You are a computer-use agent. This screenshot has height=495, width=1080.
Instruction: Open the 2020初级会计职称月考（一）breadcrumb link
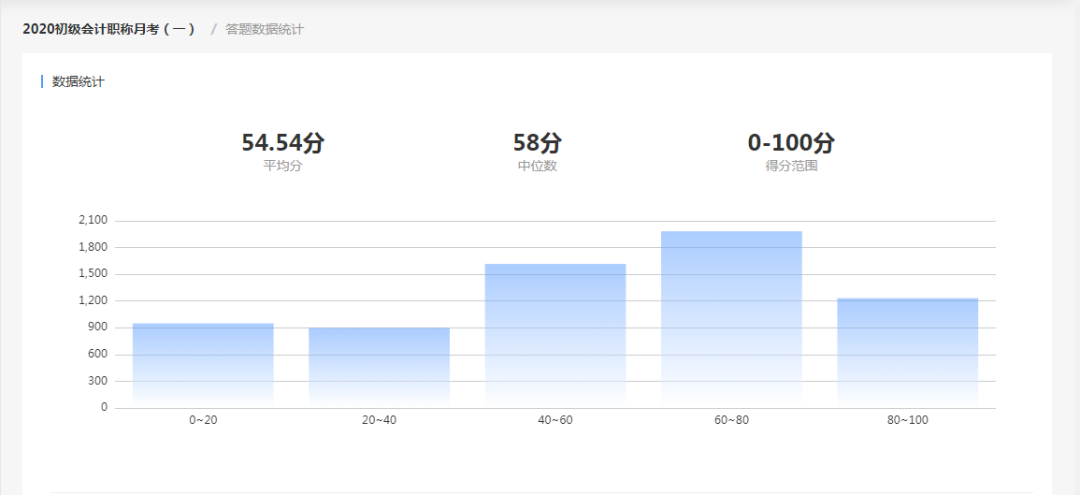tap(109, 29)
